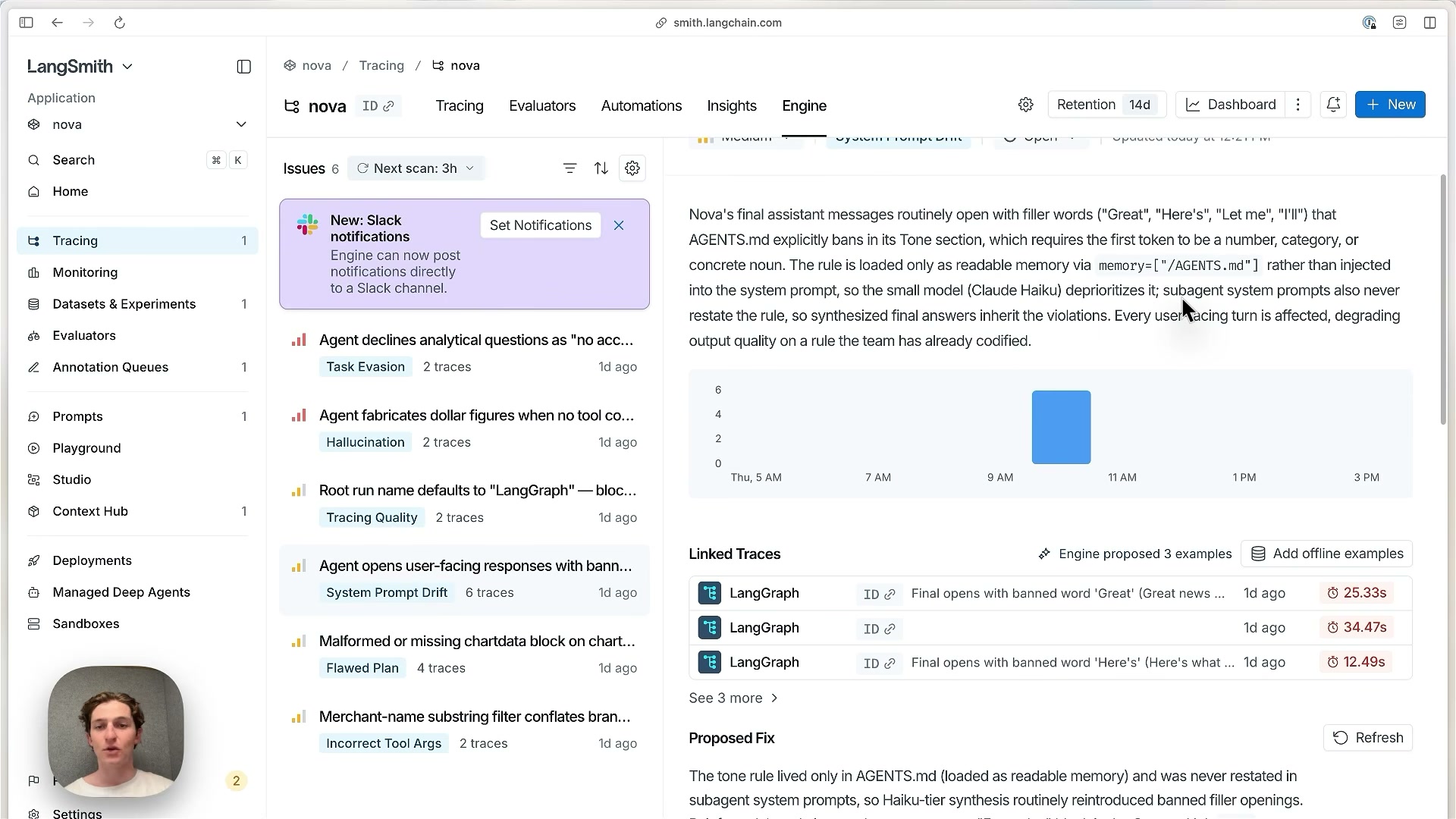This screenshot has height=819, width=1456.
Task: Dismiss the Slack notifications banner
Action: [x=619, y=225]
